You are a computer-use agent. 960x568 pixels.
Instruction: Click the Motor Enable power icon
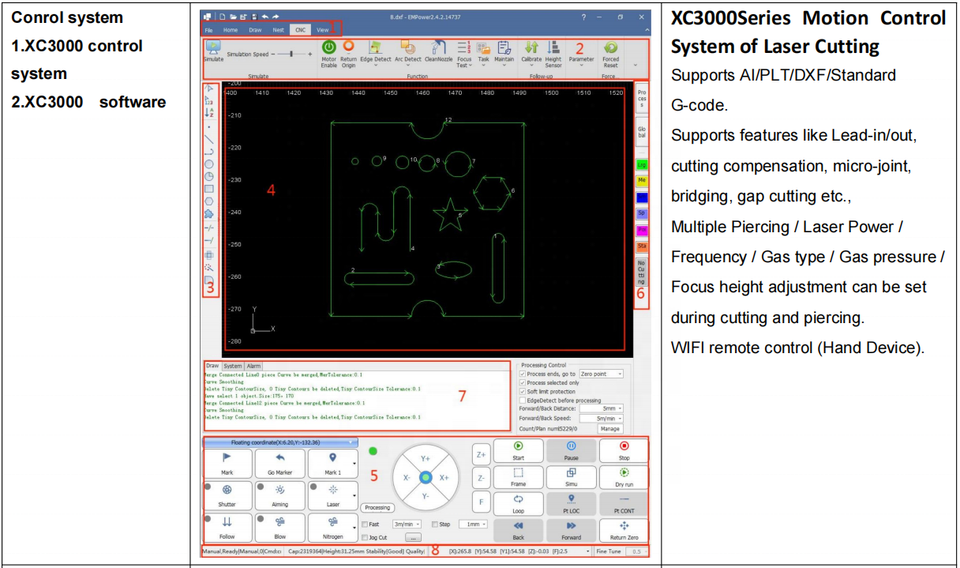[x=329, y=47]
